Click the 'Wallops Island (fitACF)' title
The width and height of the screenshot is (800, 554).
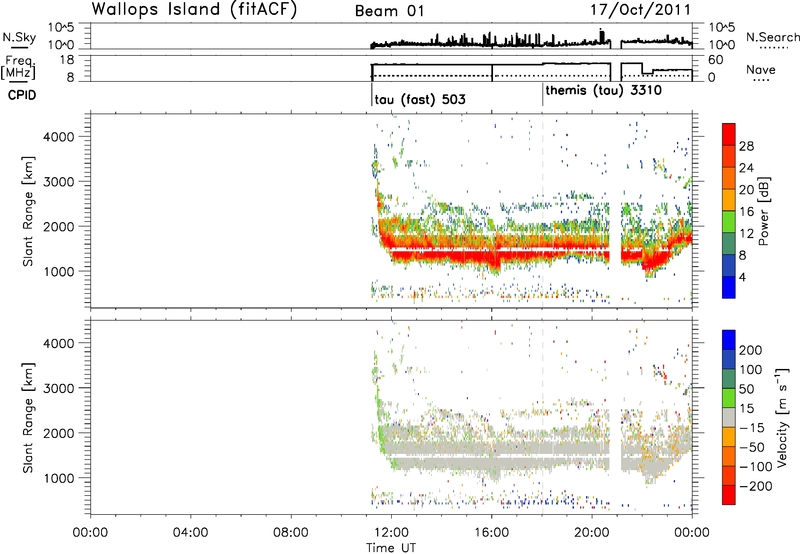pos(194,9)
